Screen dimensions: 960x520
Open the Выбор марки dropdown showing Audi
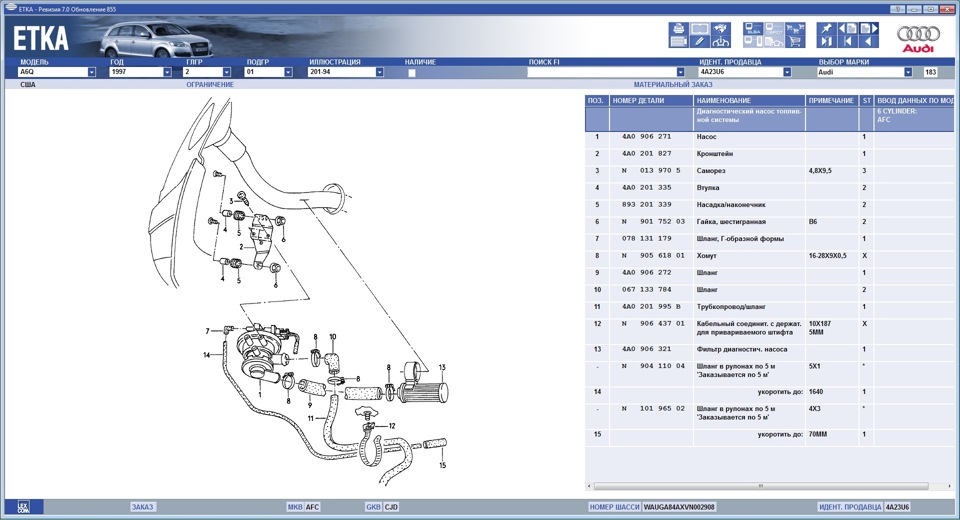(908, 72)
